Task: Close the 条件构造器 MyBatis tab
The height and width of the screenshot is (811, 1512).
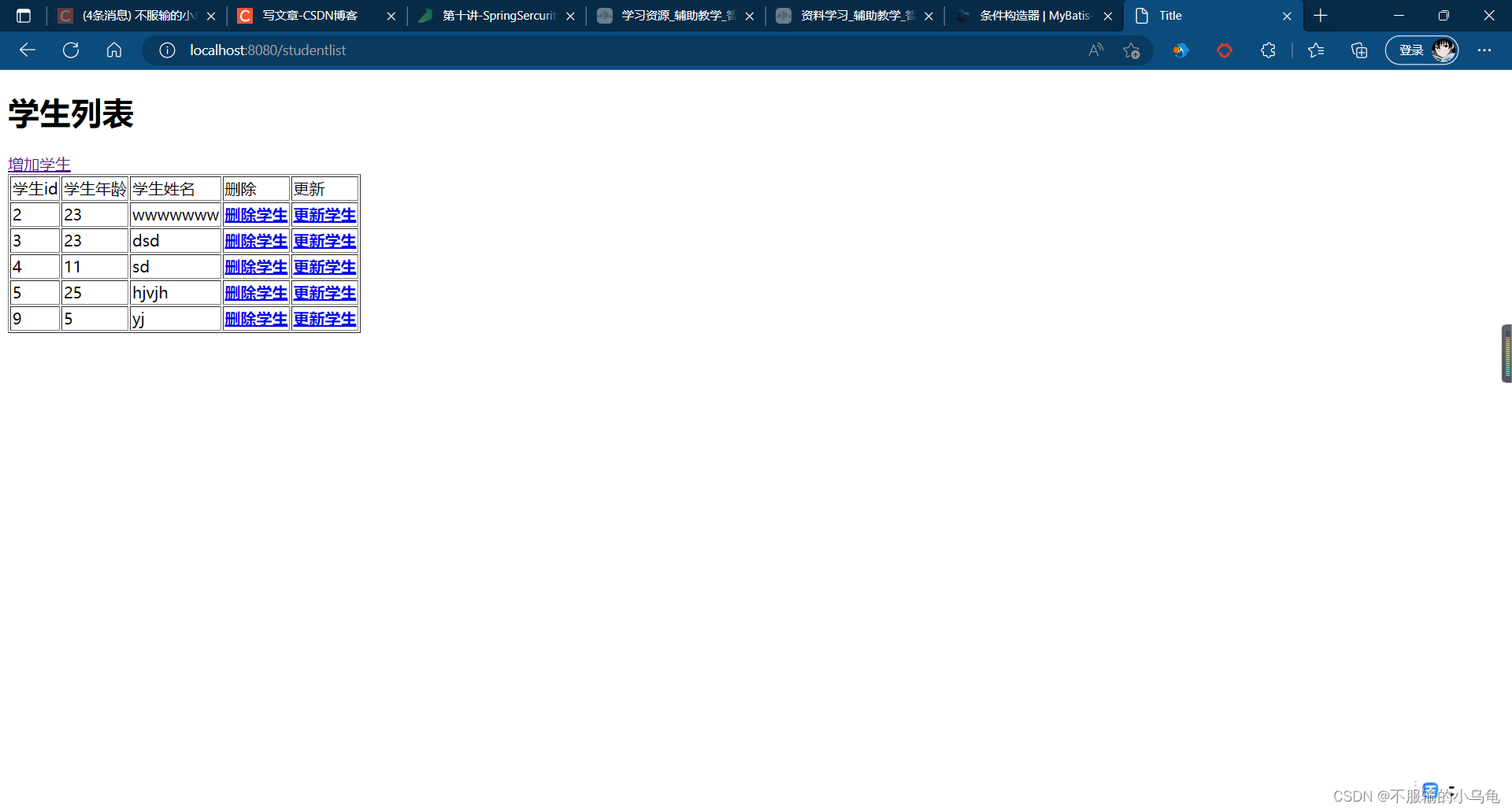Action: (1108, 16)
